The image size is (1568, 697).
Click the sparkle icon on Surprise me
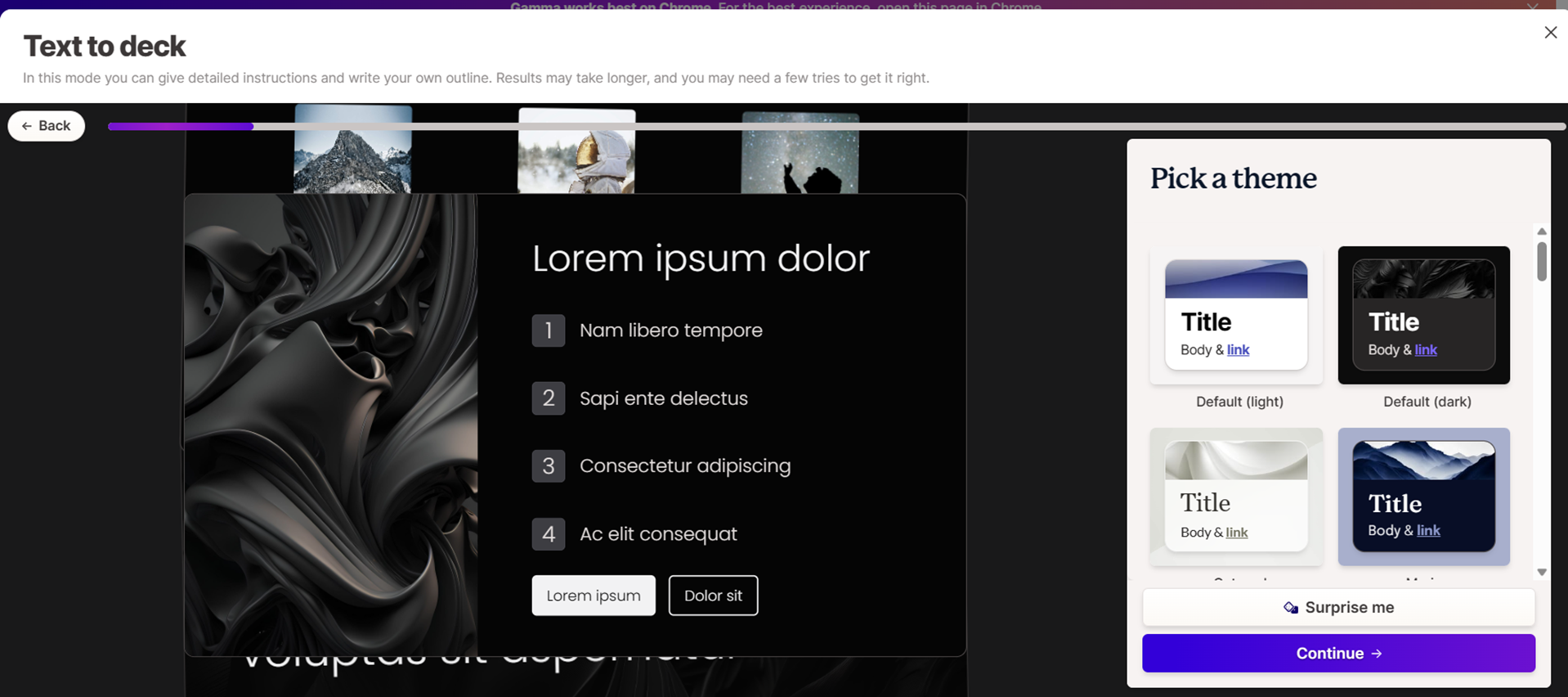[1290, 608]
